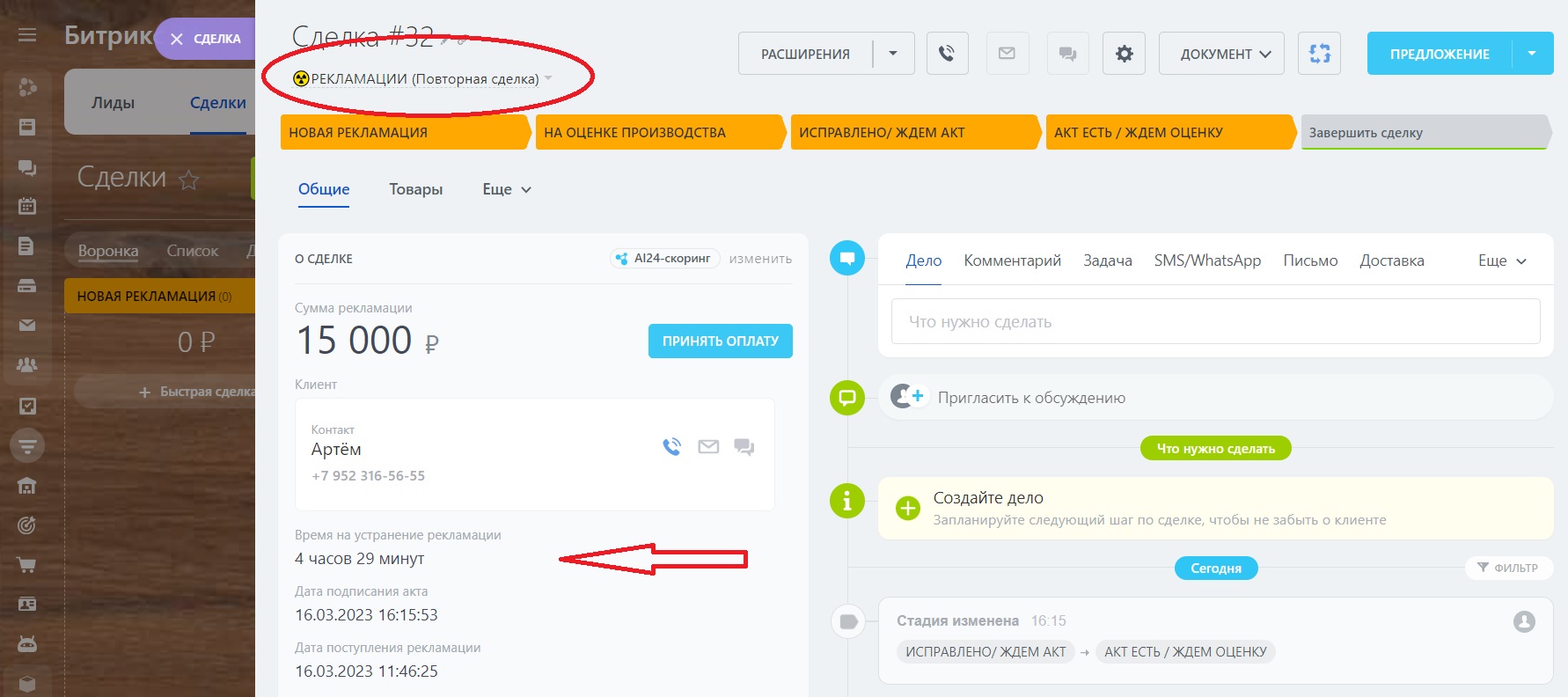Open the ДОКУМЕНТ dropdown

click(x=1225, y=54)
